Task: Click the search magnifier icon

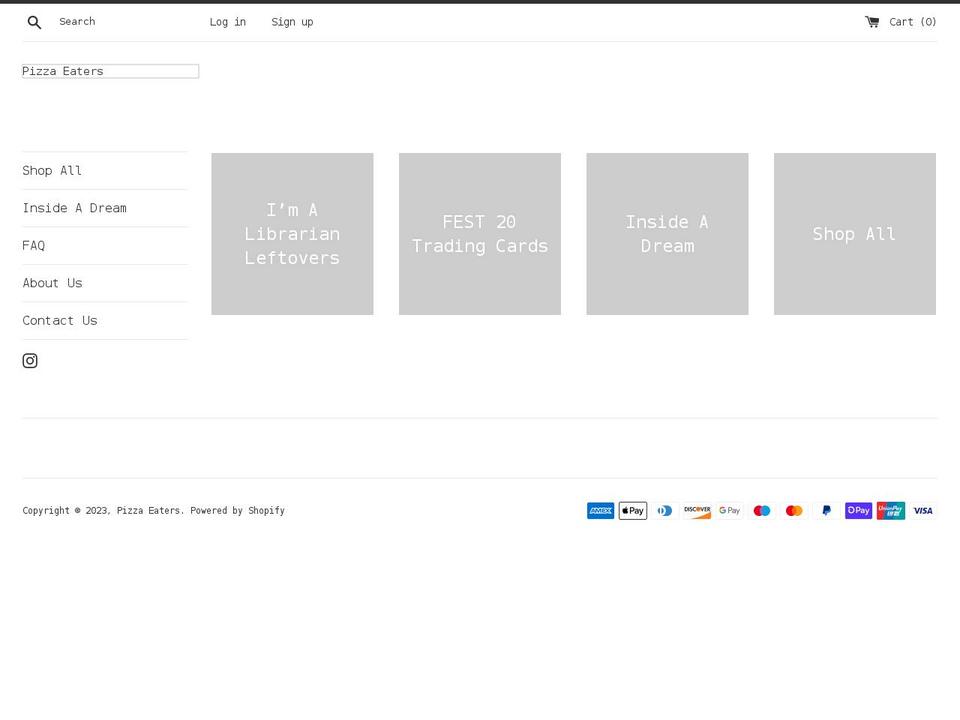Action: coord(34,22)
